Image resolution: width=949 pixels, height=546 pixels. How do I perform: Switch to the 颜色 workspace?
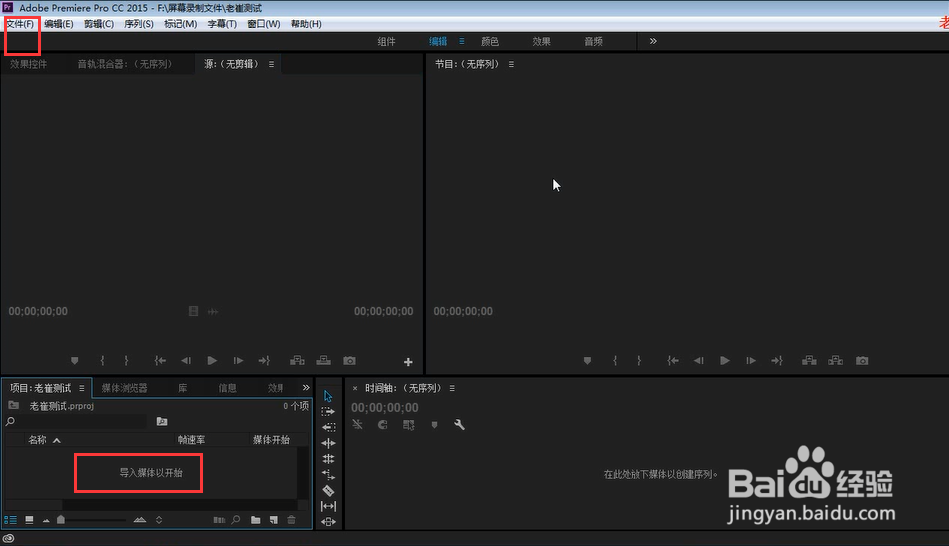pos(490,41)
